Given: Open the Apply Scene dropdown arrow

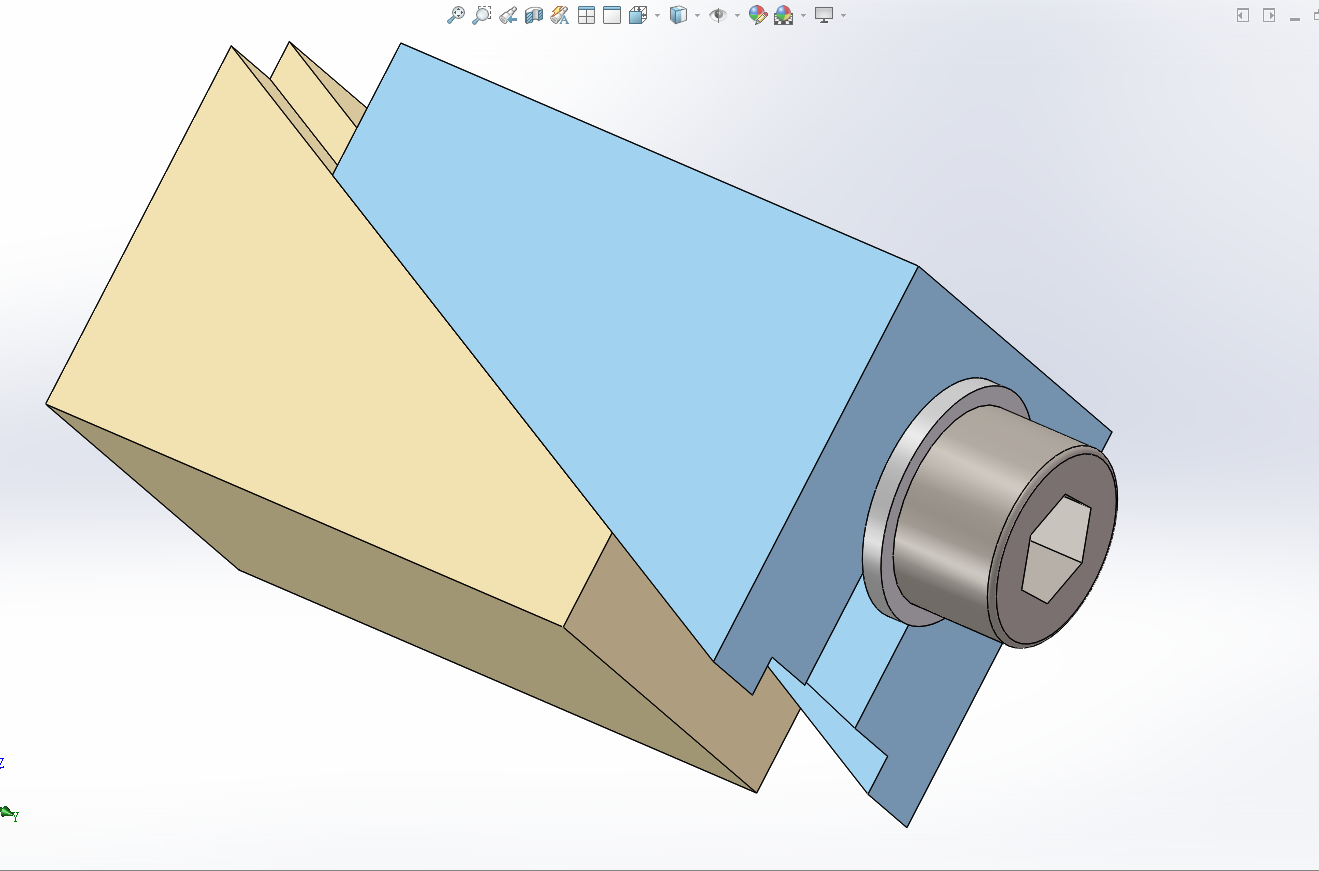Looking at the screenshot, I should 803,15.
